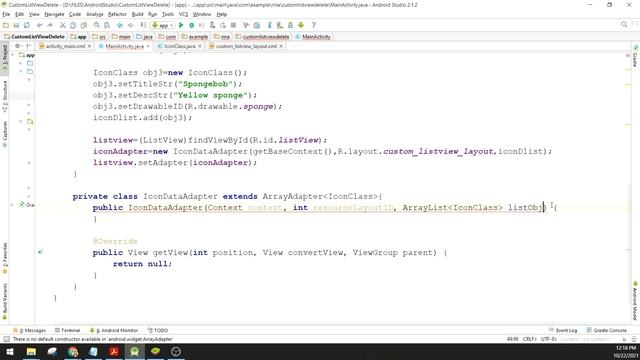Toggle the Favorites side panel tab
Screen dimensions: 640x360
(x=5, y=258)
